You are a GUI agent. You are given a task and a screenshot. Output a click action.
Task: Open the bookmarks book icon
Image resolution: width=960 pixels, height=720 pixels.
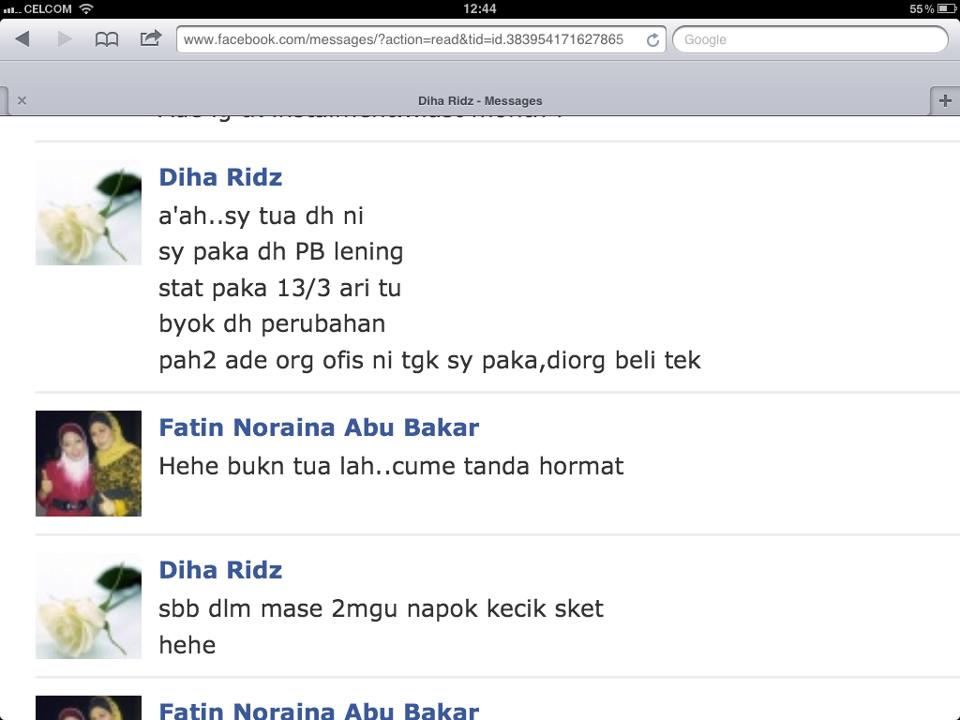(107, 40)
